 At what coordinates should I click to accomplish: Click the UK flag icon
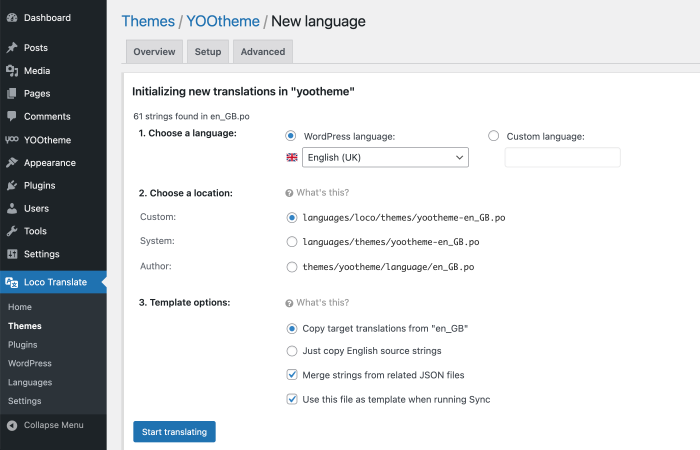coord(292,158)
